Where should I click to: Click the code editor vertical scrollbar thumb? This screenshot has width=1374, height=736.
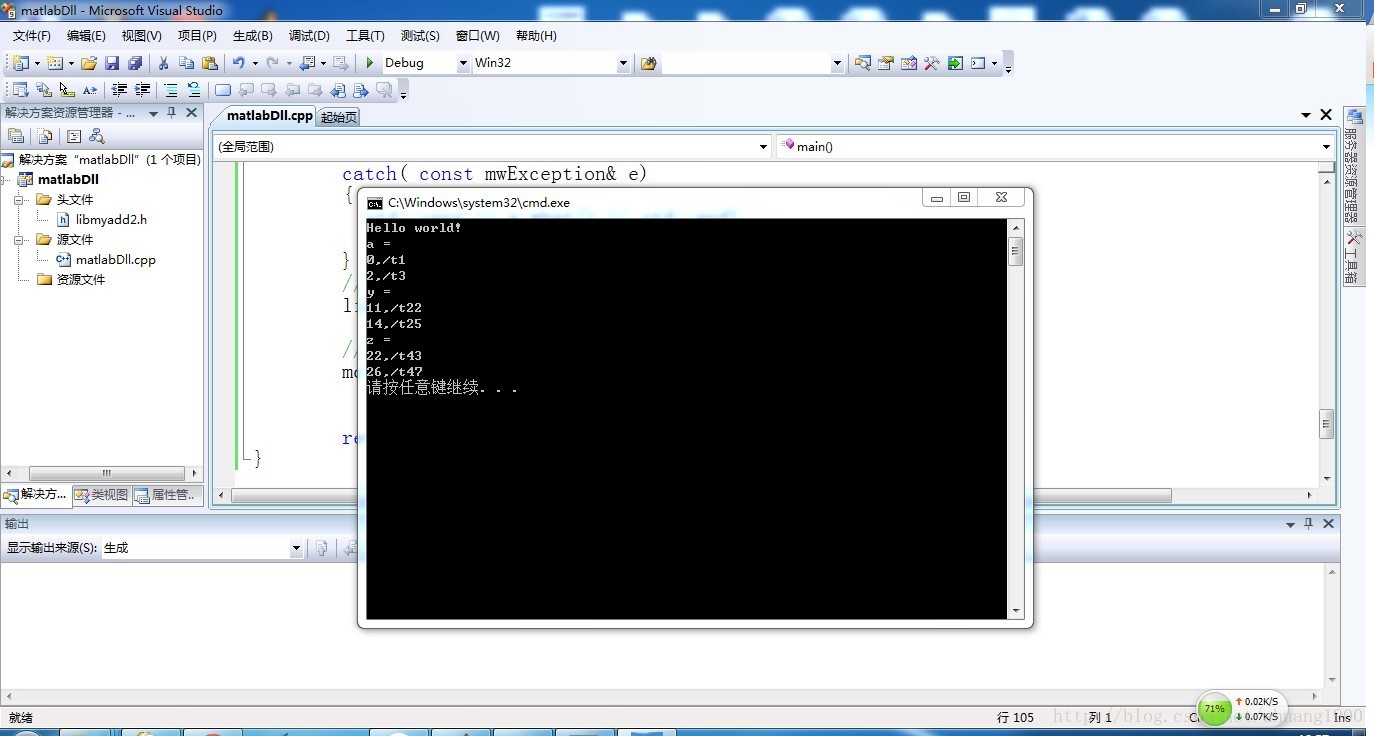[x=1326, y=424]
